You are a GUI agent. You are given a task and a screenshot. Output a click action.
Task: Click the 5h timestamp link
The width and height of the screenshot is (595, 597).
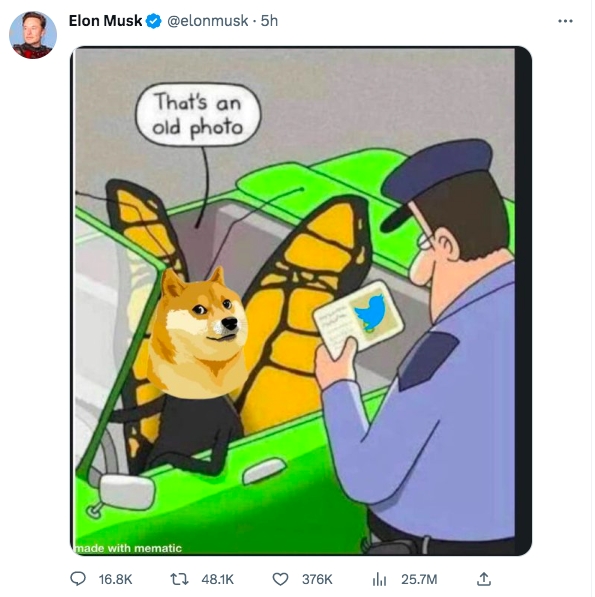point(270,21)
